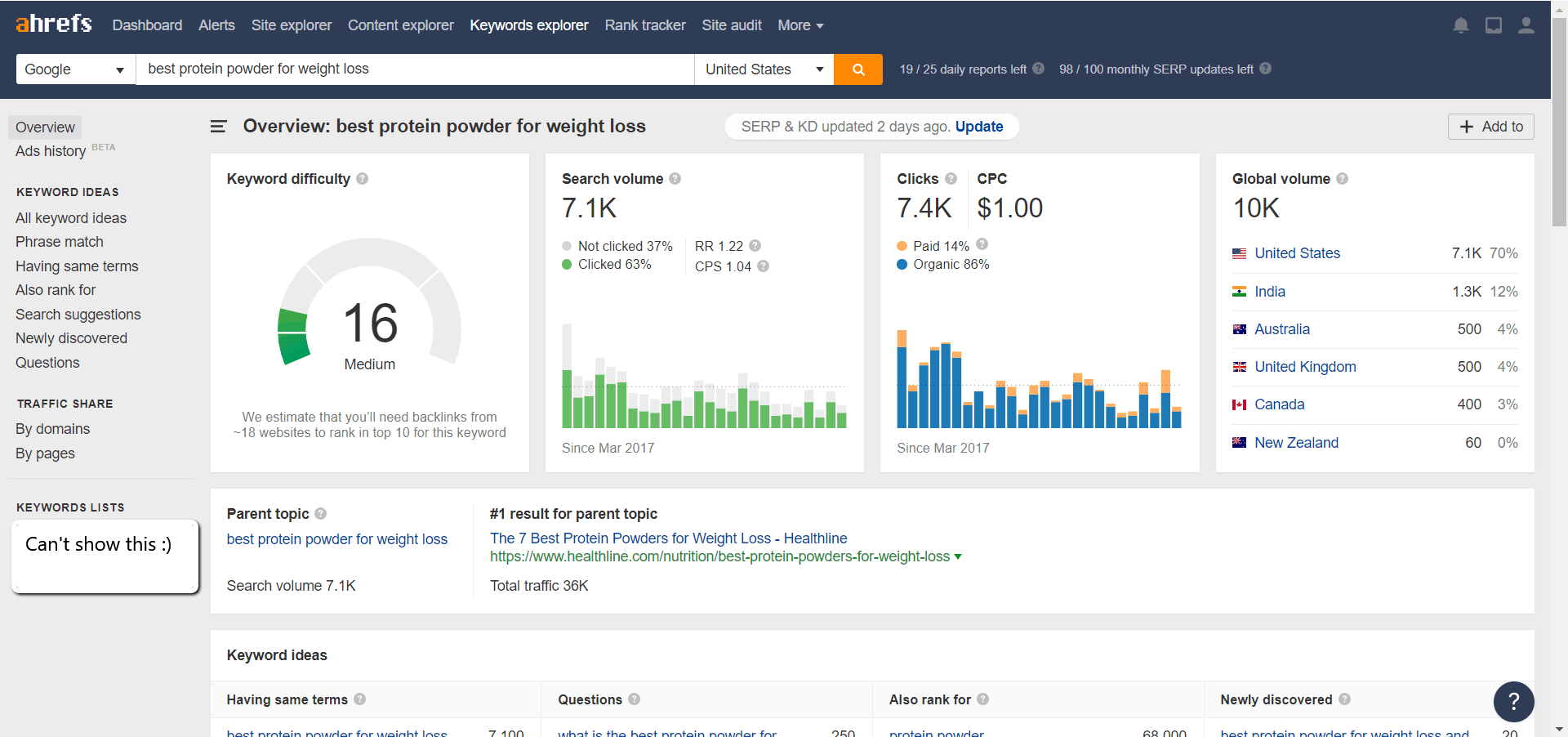Open user account profile icon
Viewport: 1568px width, 737px height.
(1526, 25)
